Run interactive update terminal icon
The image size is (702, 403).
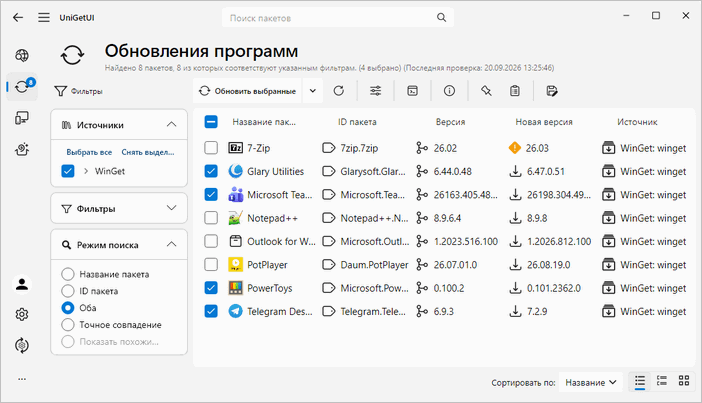pyautogui.click(x=412, y=91)
